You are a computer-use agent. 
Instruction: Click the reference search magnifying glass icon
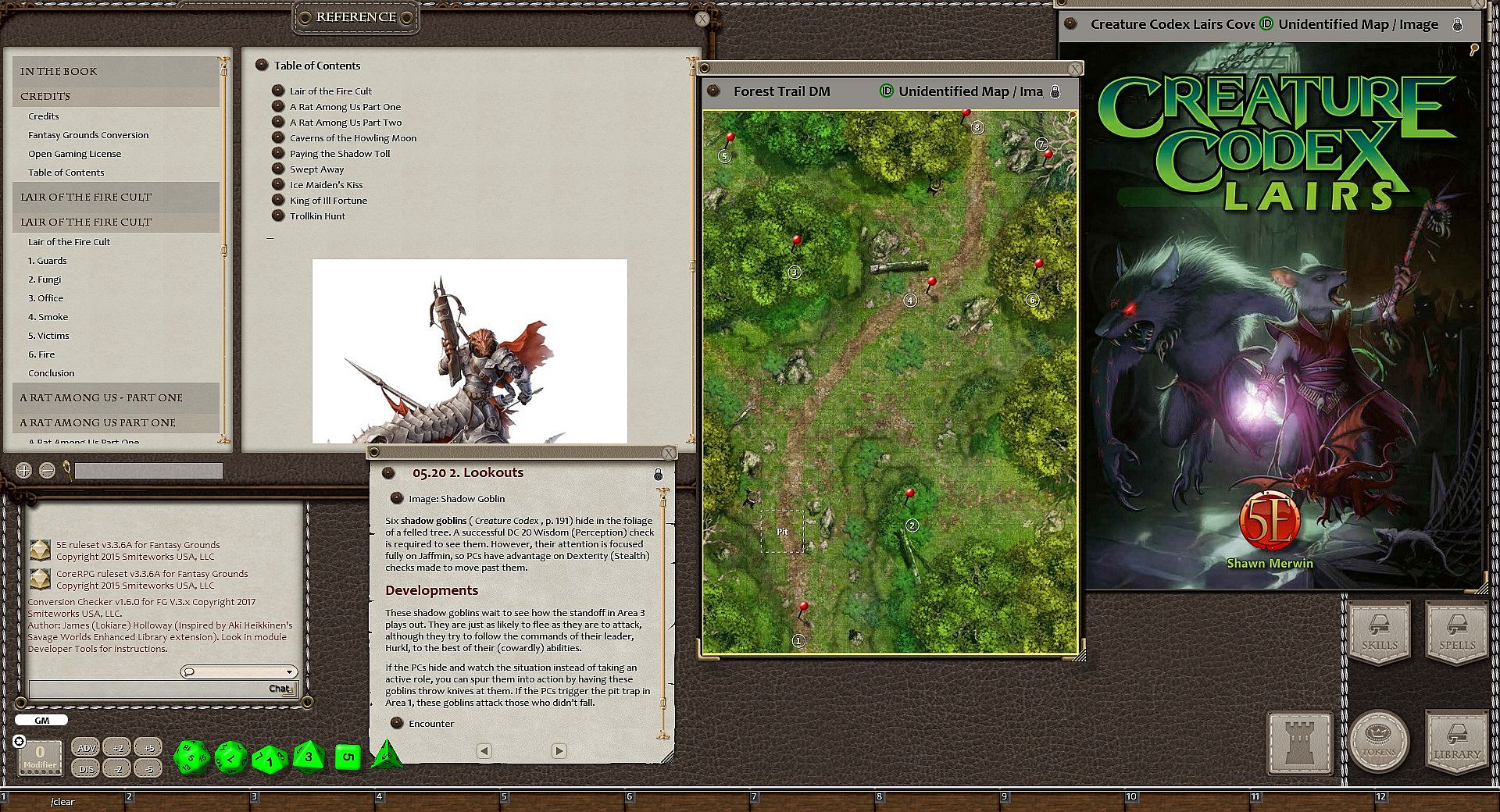68,470
